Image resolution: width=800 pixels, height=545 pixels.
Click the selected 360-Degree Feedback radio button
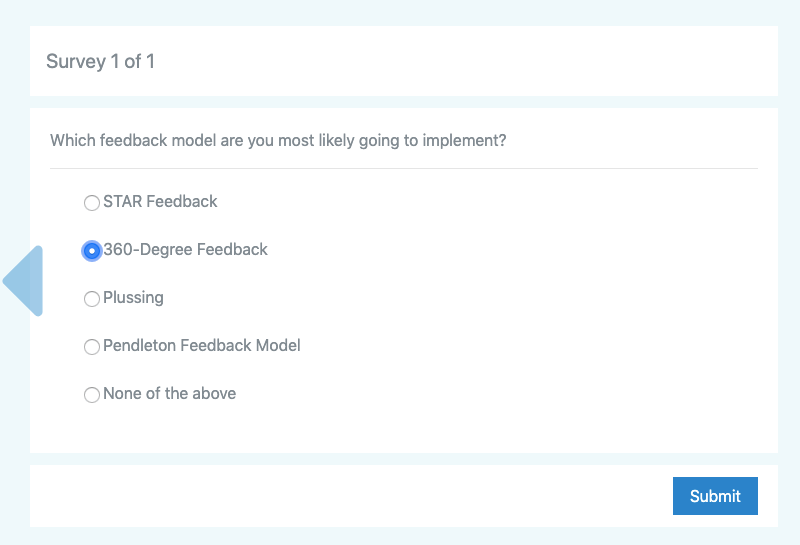[92, 251]
